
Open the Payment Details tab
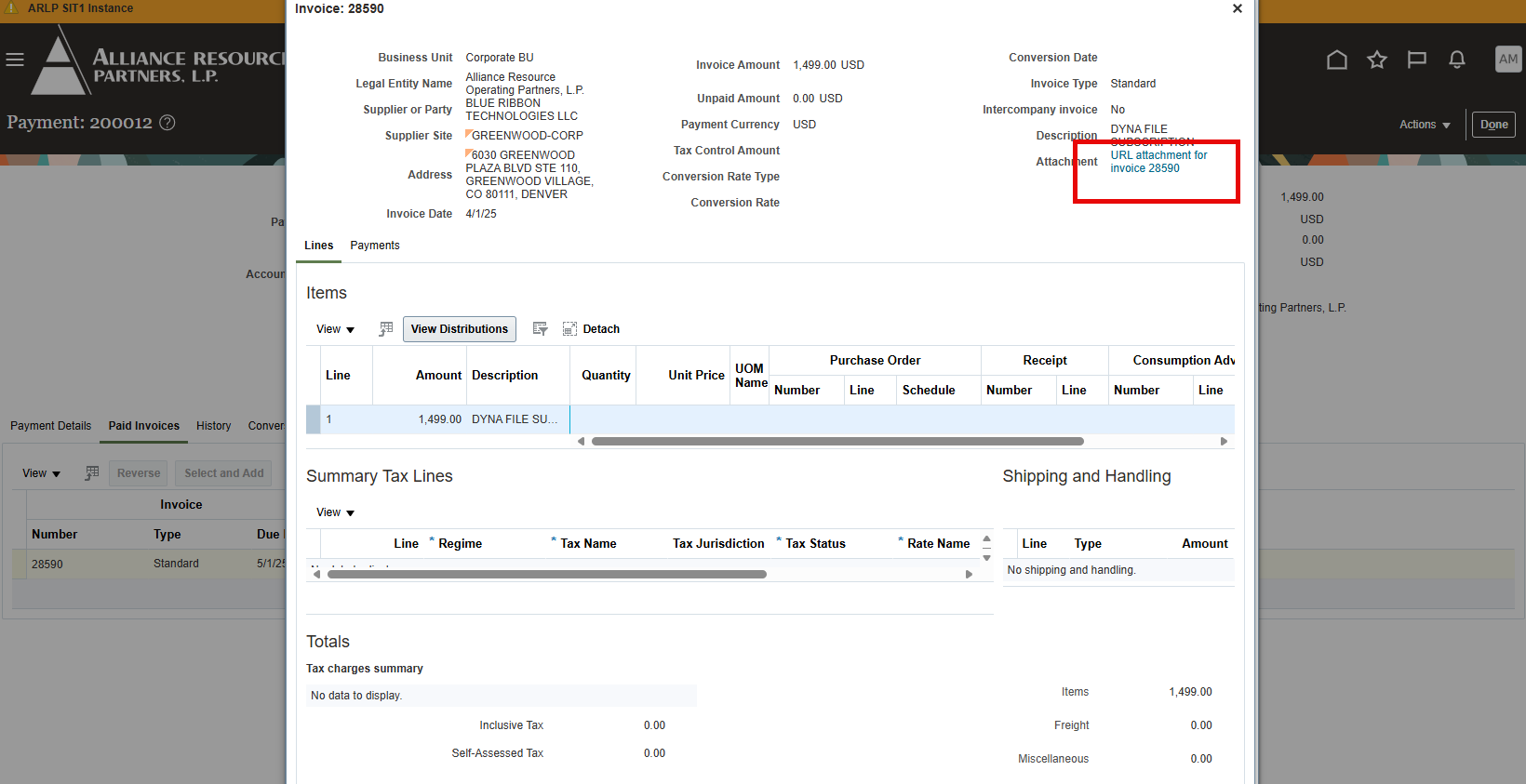coord(51,426)
